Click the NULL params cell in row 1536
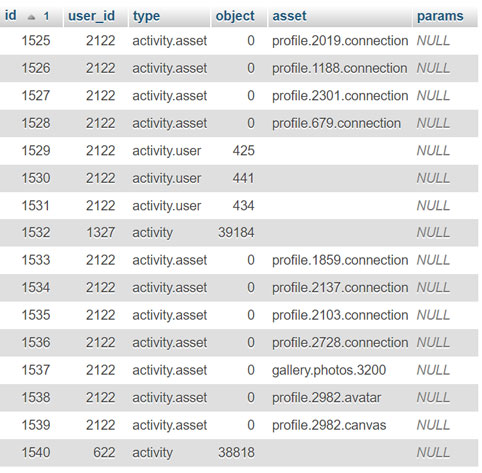 (433, 343)
